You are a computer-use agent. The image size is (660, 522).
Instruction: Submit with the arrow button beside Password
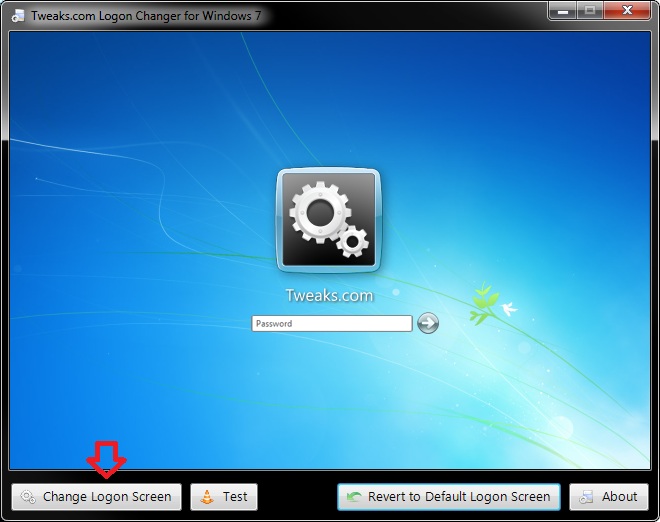(x=428, y=323)
